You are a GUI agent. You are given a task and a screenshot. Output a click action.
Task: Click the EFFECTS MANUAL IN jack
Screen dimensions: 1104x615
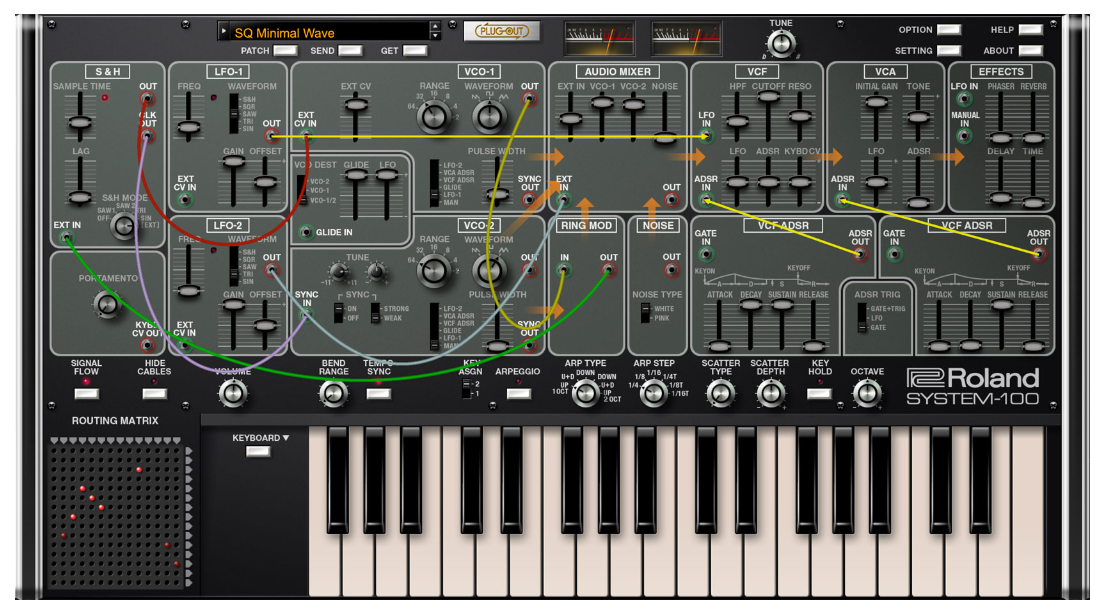[965, 135]
